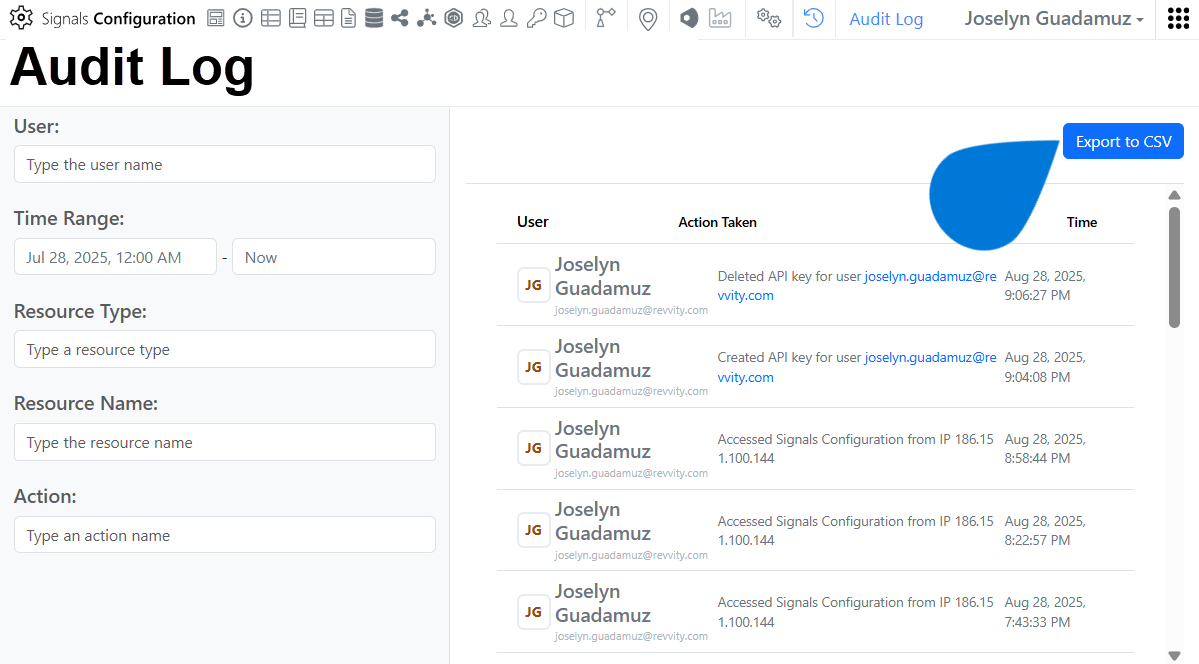Select the gears configuration icon
This screenshot has width=1199, height=664.
(x=768, y=18)
